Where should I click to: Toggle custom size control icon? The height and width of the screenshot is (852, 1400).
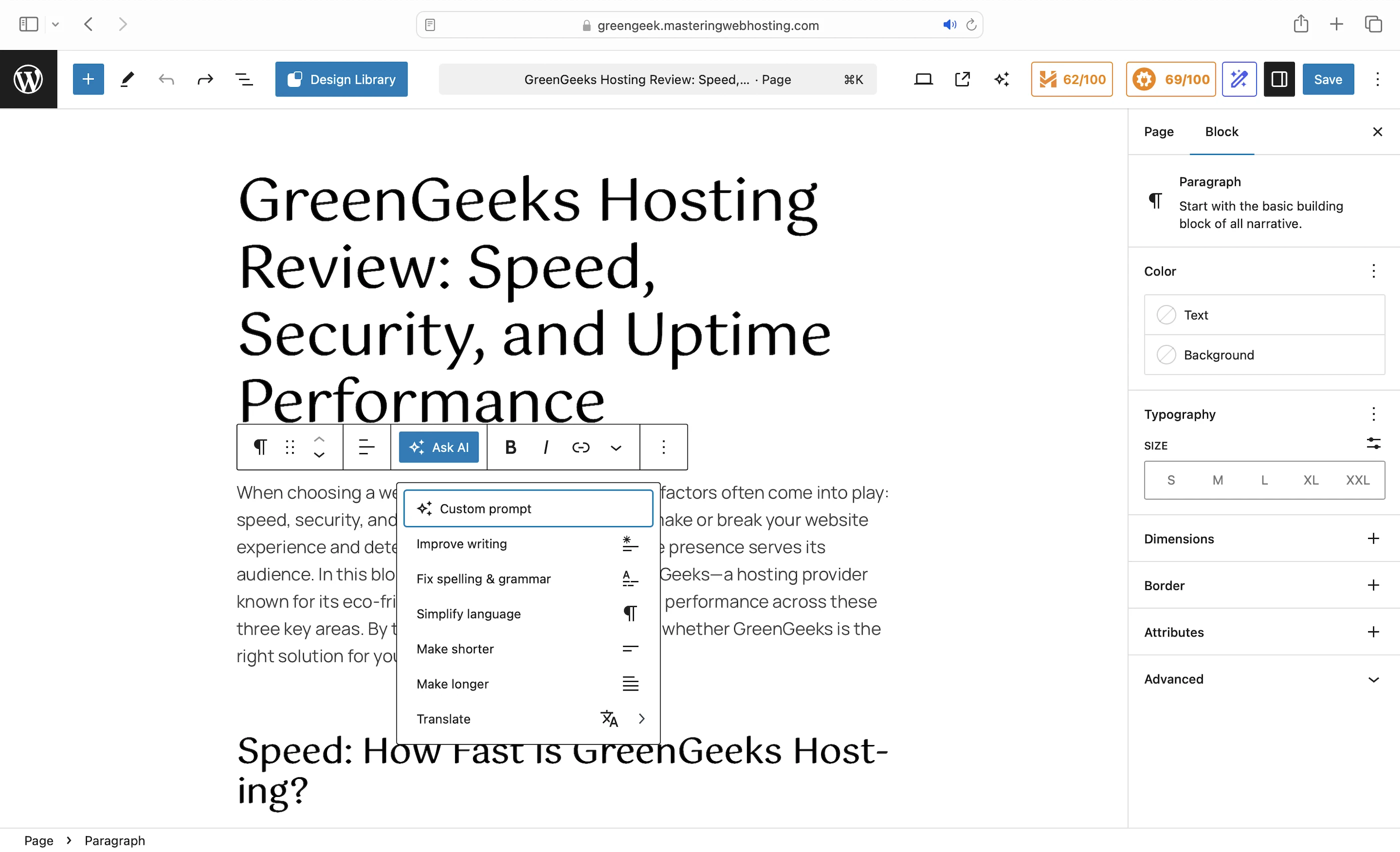1372,443
